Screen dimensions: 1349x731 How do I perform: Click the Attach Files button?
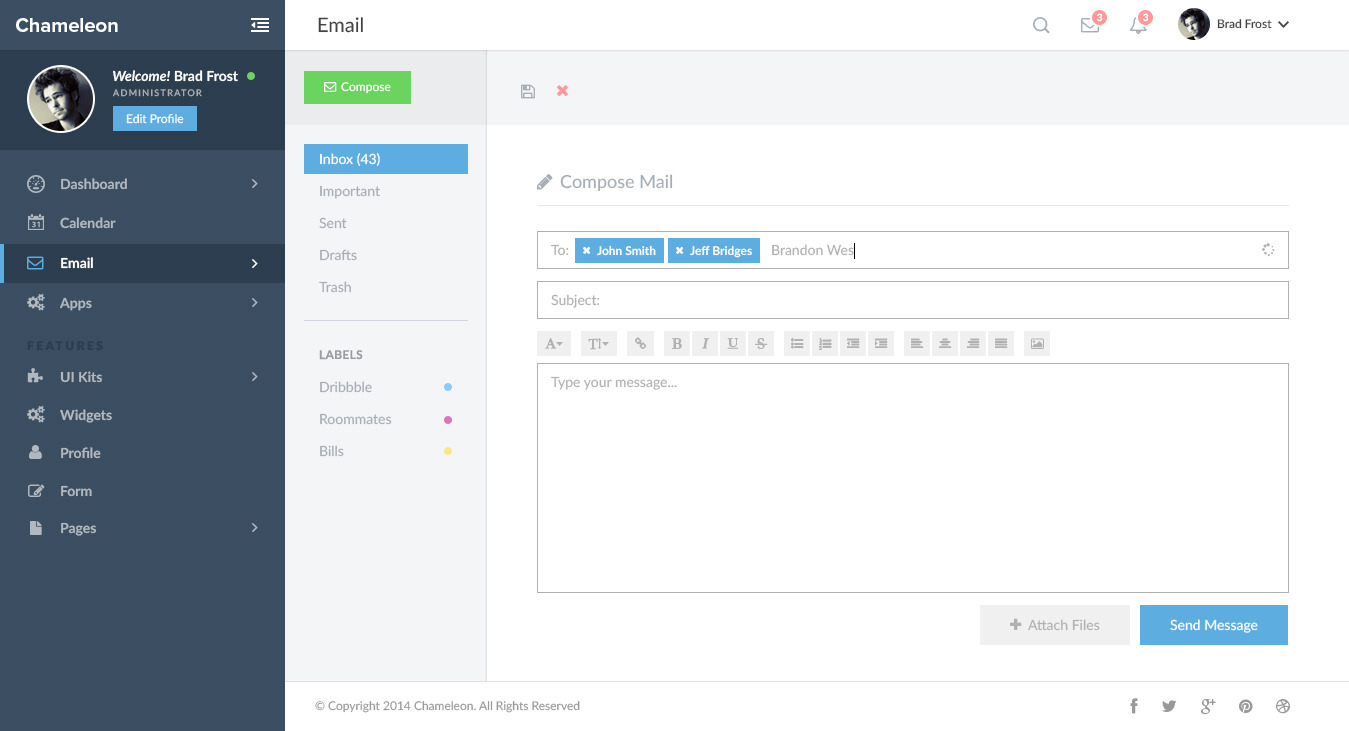[1054, 625]
